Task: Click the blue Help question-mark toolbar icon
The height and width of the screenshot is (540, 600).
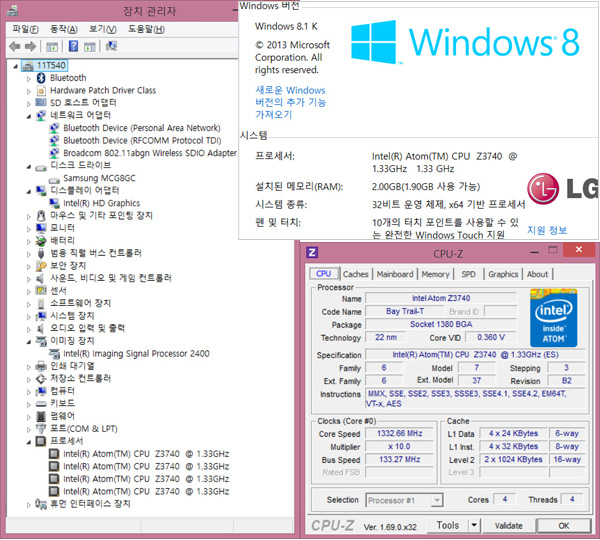Action: tap(73, 46)
